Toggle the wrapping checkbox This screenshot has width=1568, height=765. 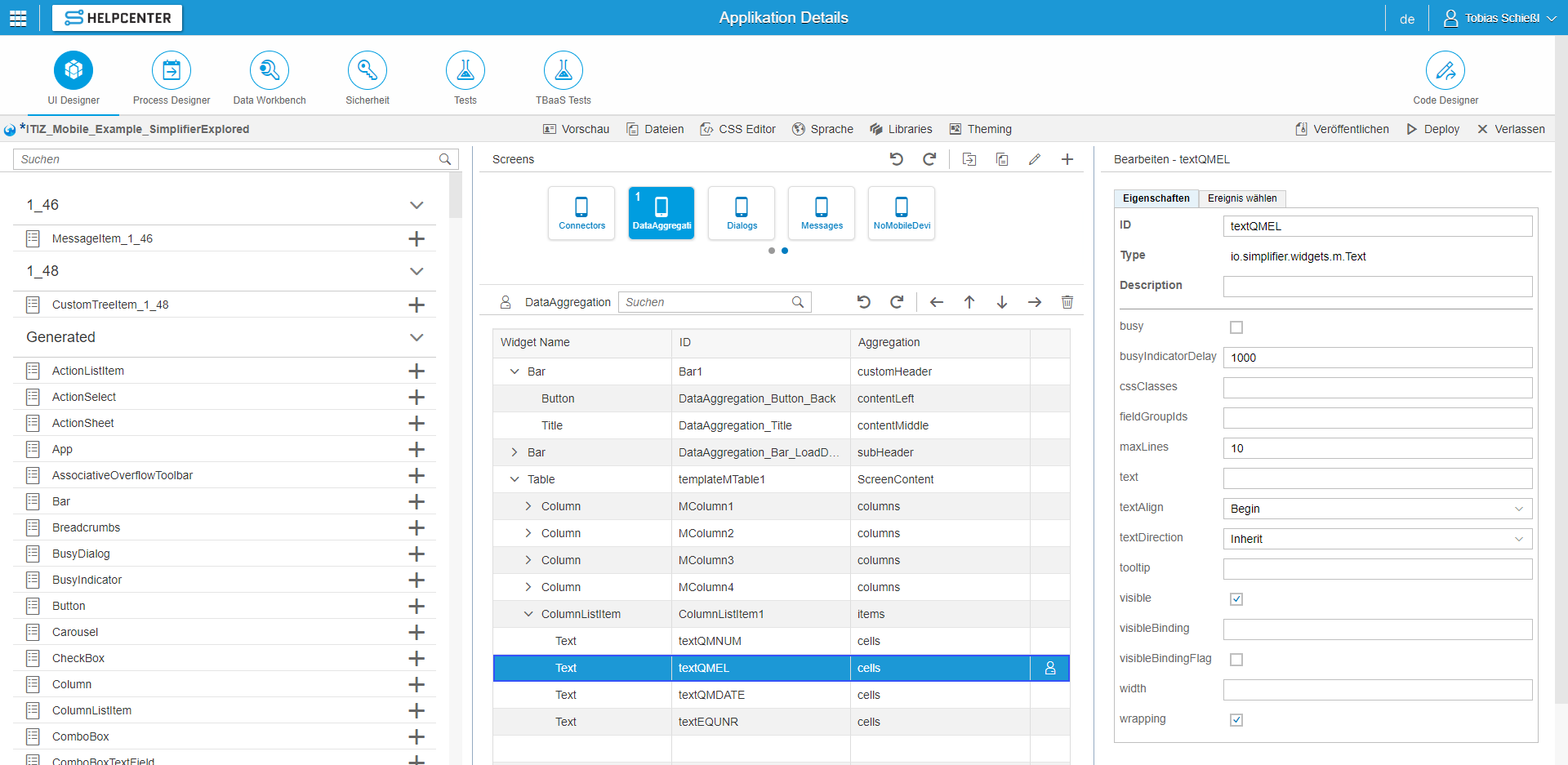1236,720
